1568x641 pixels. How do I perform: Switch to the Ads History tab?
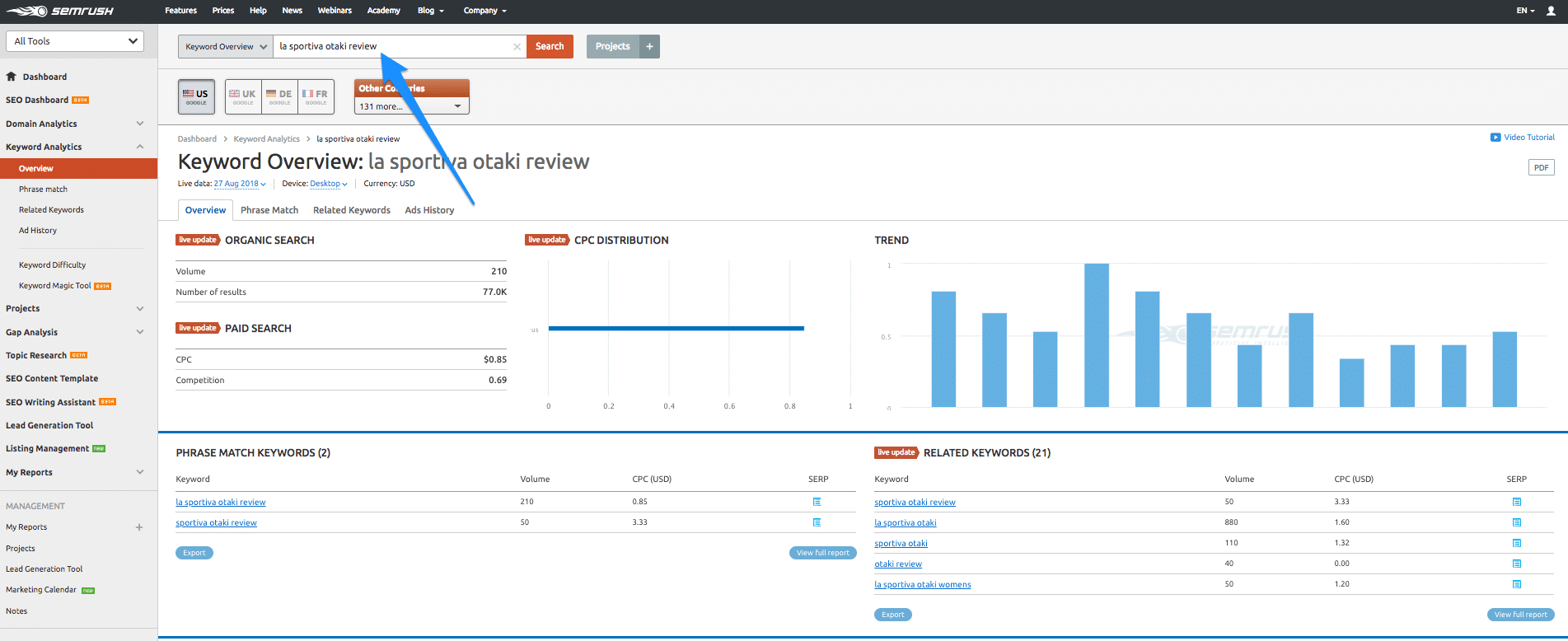point(429,210)
